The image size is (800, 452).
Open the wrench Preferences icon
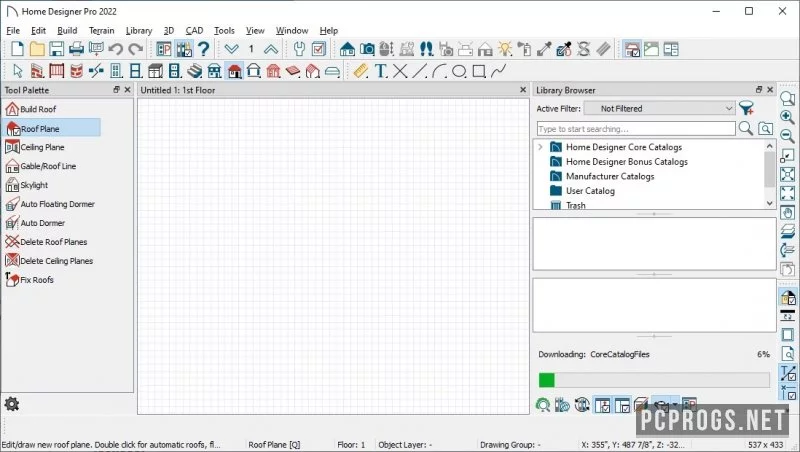[x=299, y=49]
